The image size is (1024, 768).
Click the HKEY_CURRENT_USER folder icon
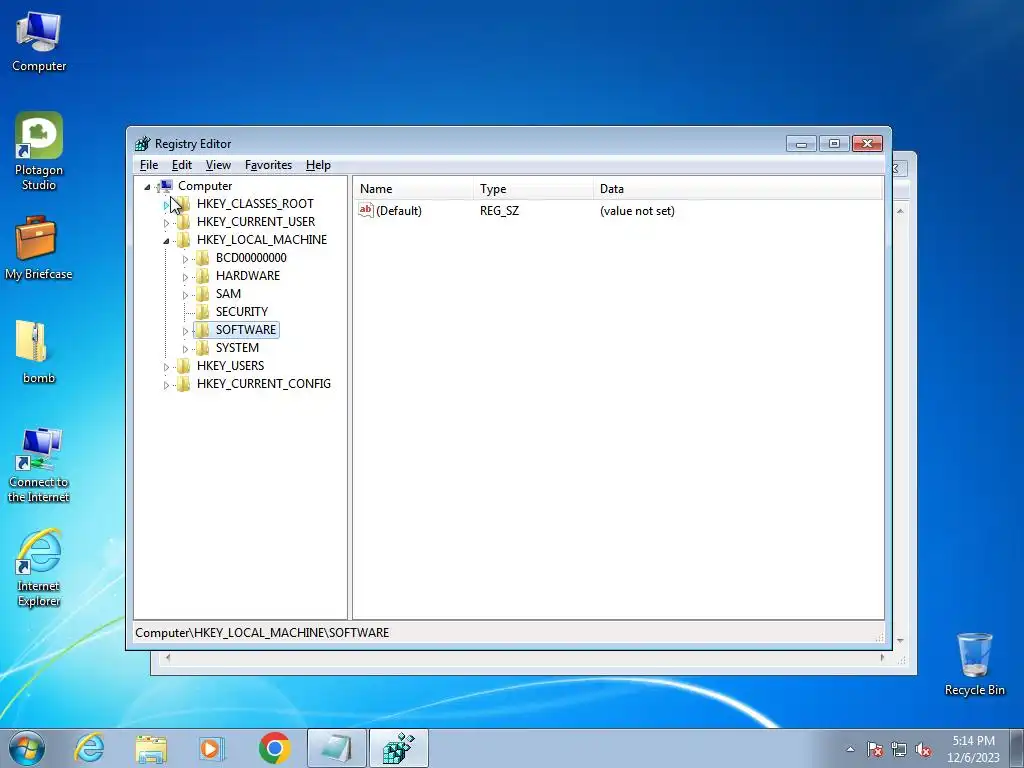[184, 222]
